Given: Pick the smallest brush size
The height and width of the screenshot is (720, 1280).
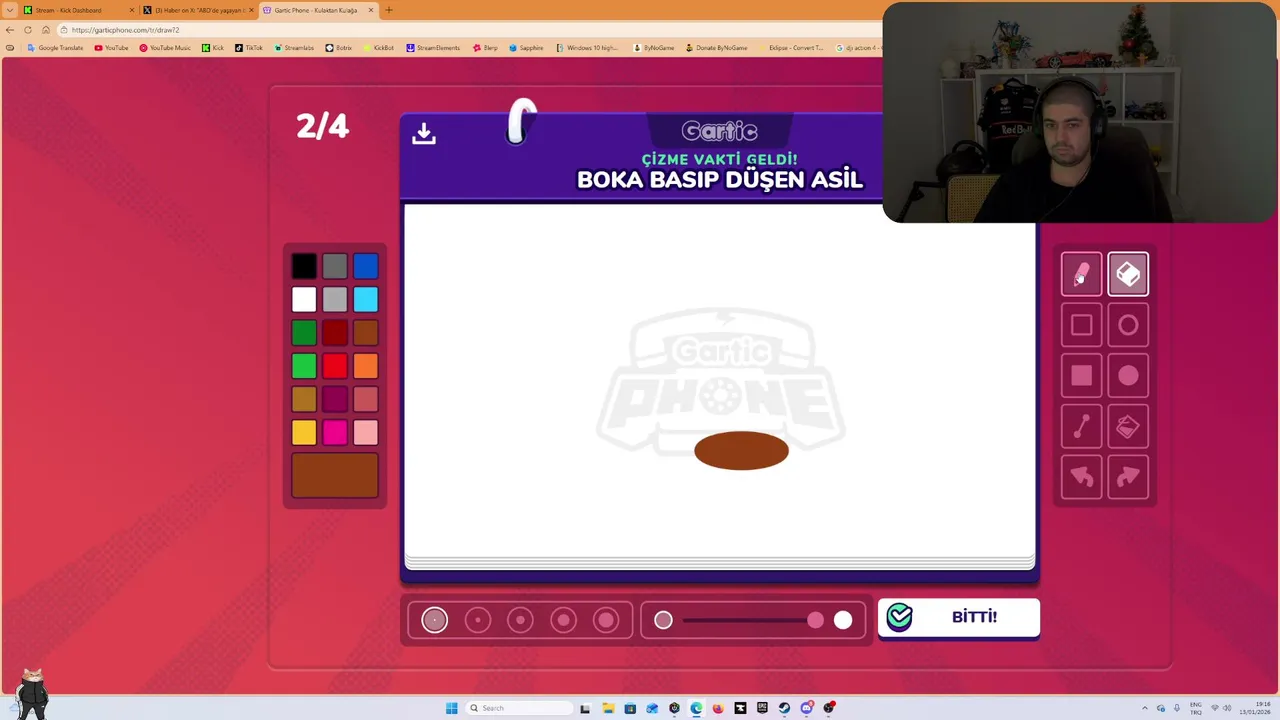Looking at the screenshot, I should point(435,620).
